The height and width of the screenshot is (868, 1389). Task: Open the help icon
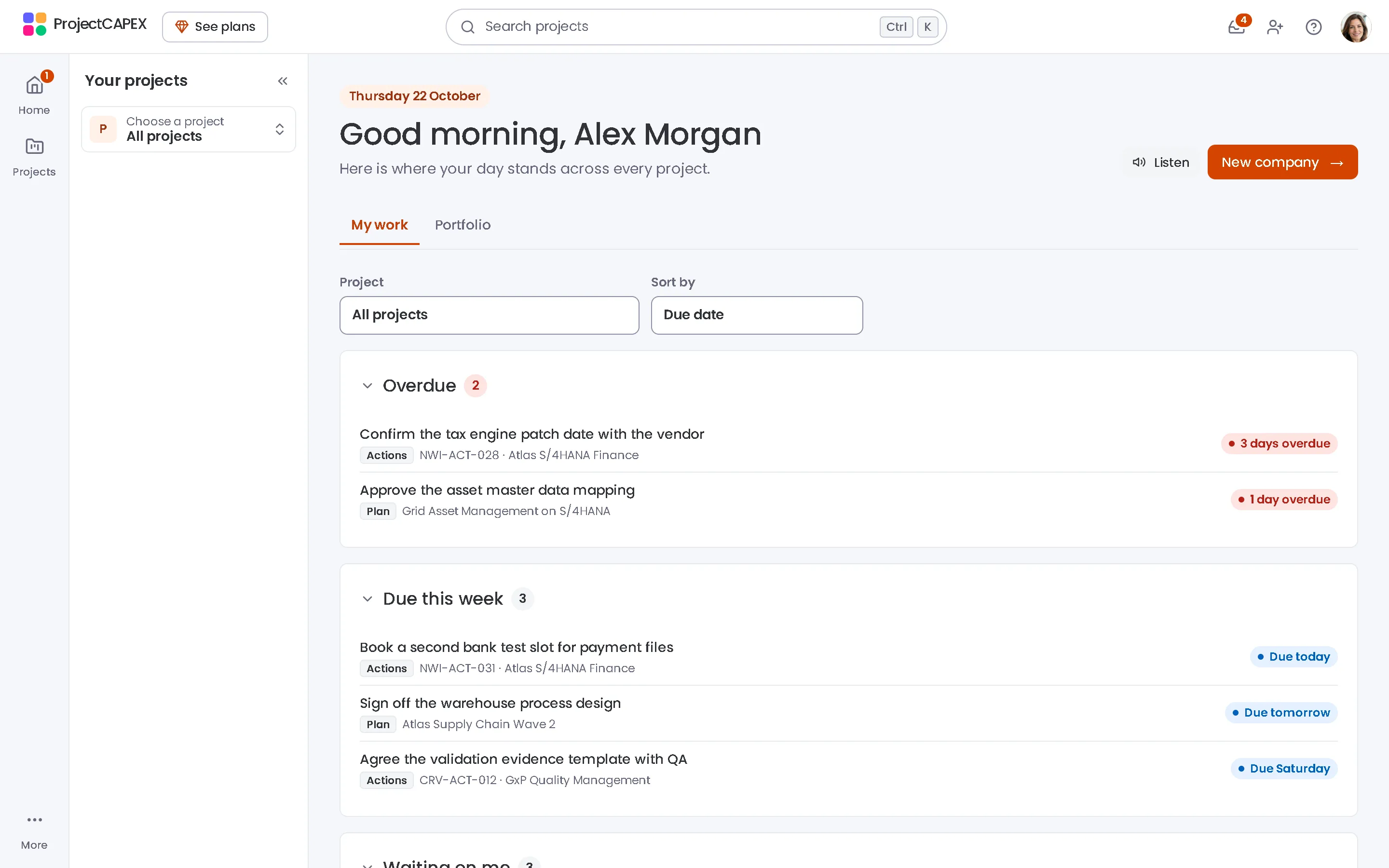(x=1313, y=27)
